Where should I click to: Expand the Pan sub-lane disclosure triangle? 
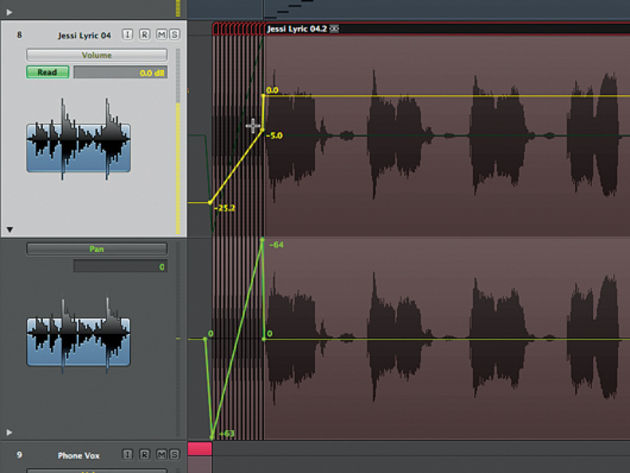point(9,432)
